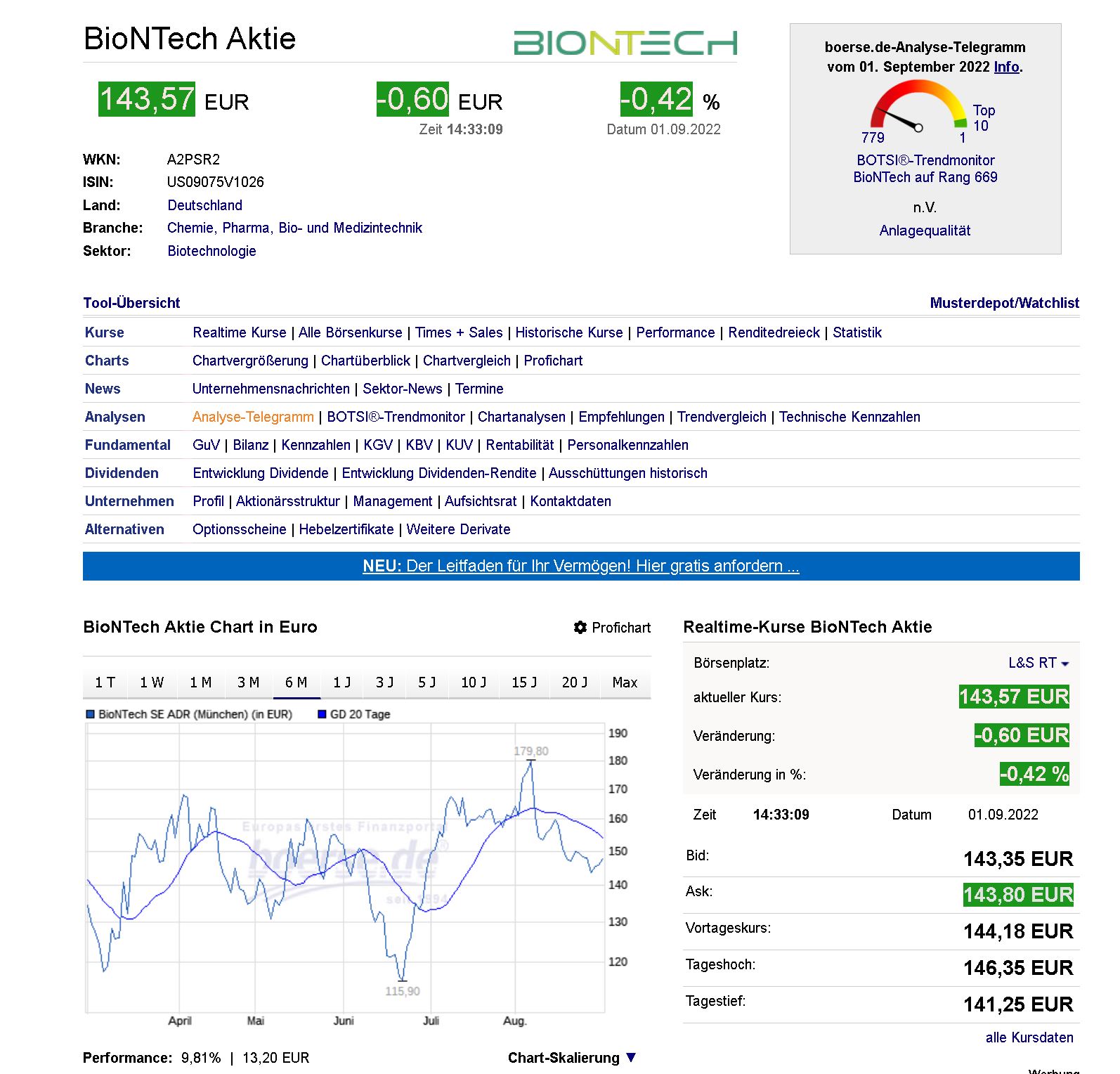Switch chart to 15 J range
Viewport: 1120px width, 1074px height.
coord(524,682)
